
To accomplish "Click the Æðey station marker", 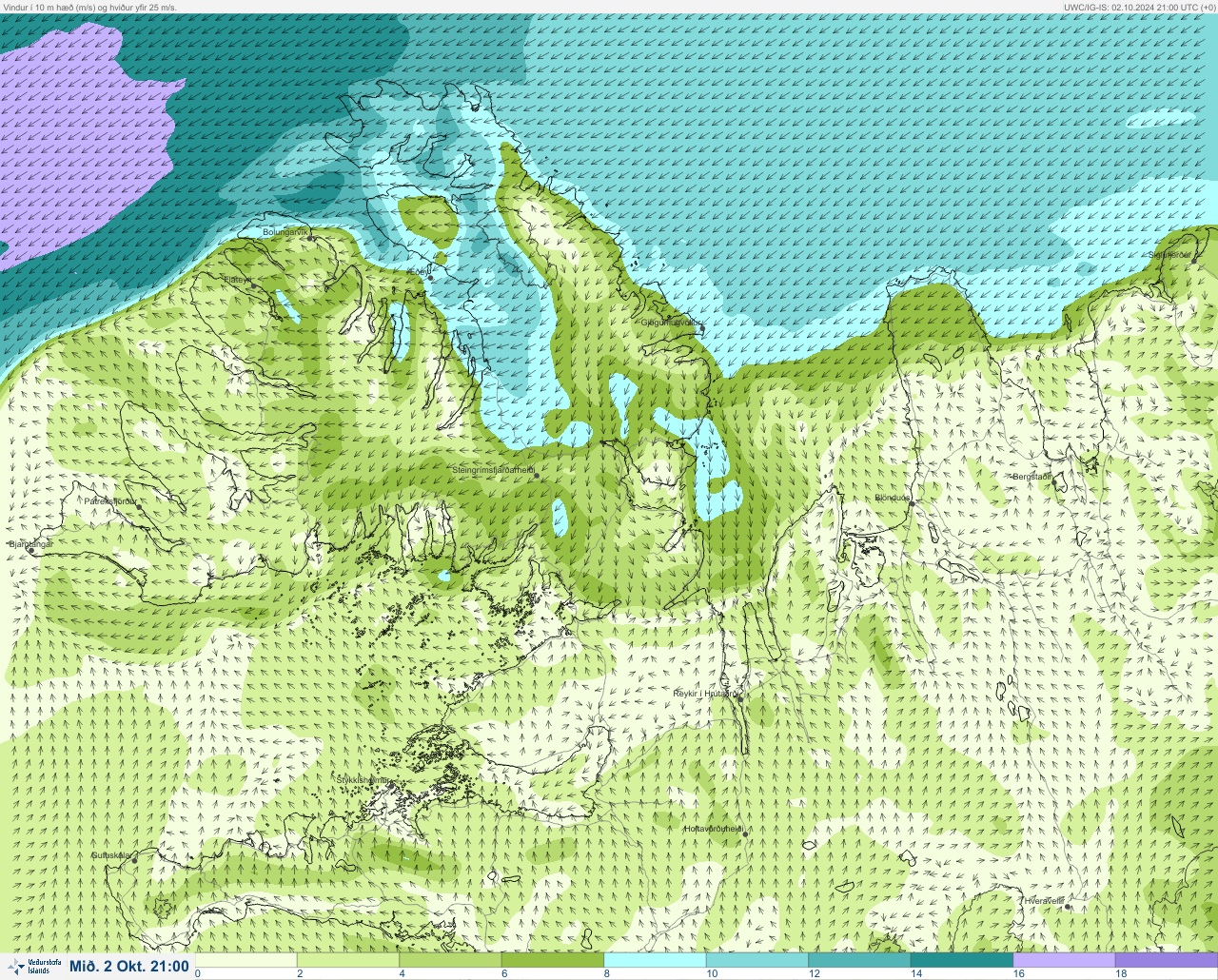I will pos(430,279).
